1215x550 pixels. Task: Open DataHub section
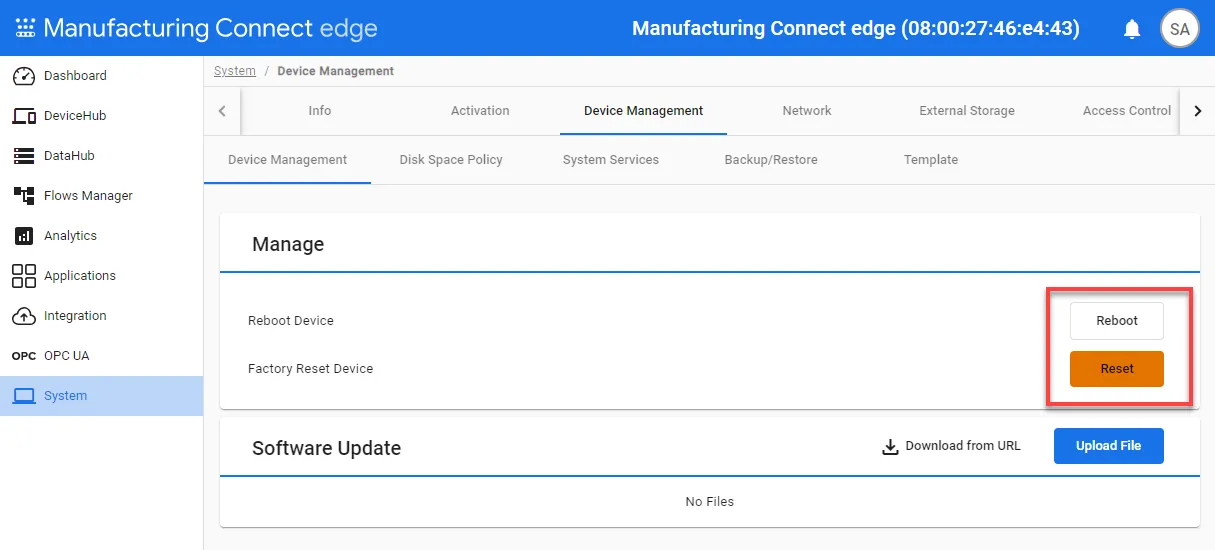point(101,156)
